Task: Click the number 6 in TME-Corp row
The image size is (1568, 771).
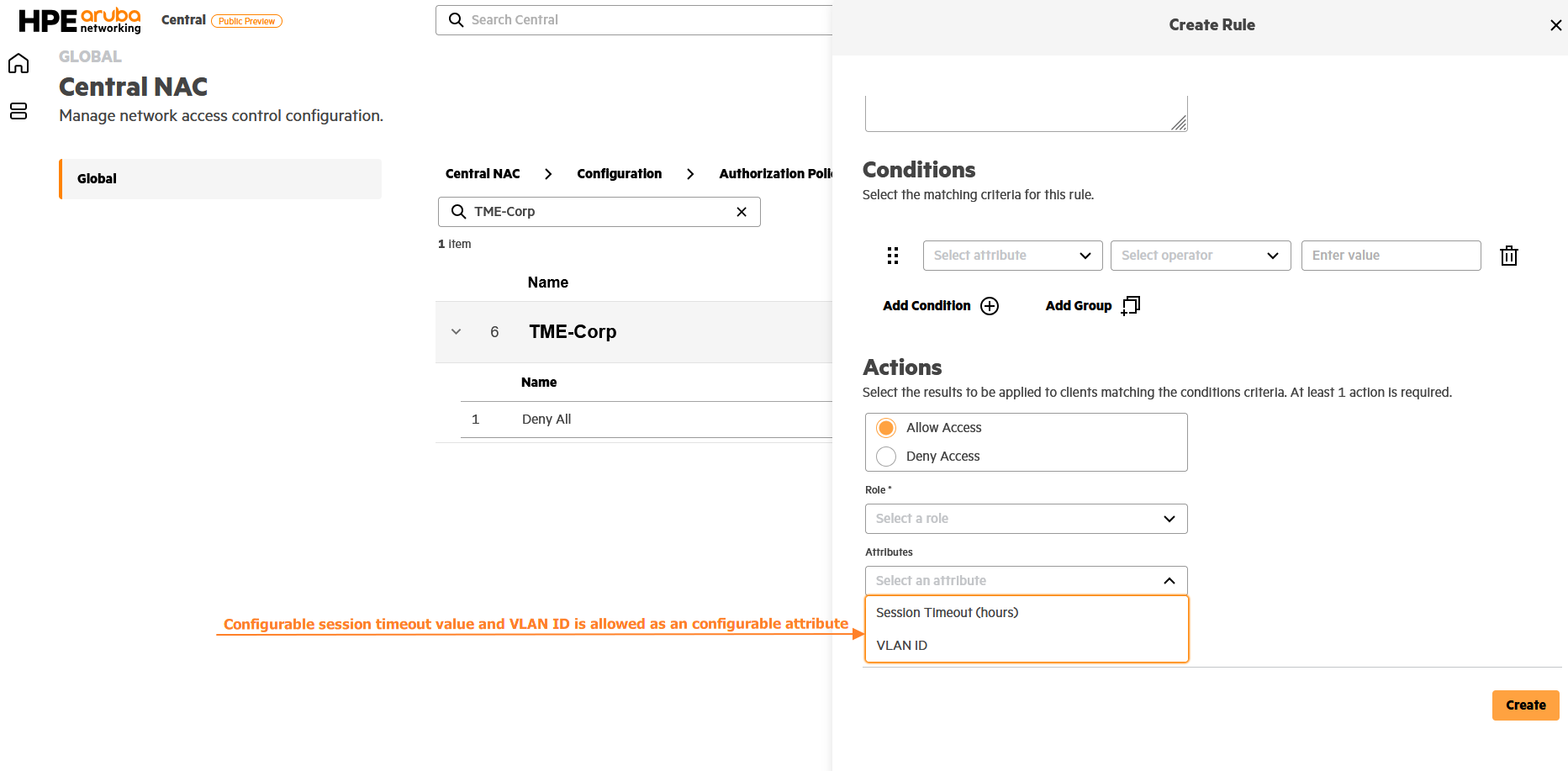Action: pos(494,332)
